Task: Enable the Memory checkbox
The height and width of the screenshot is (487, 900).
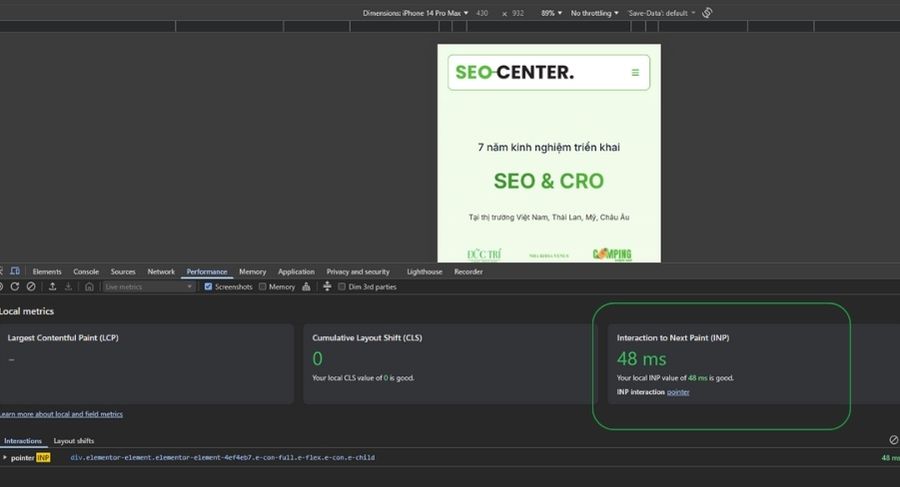Action: [x=262, y=287]
